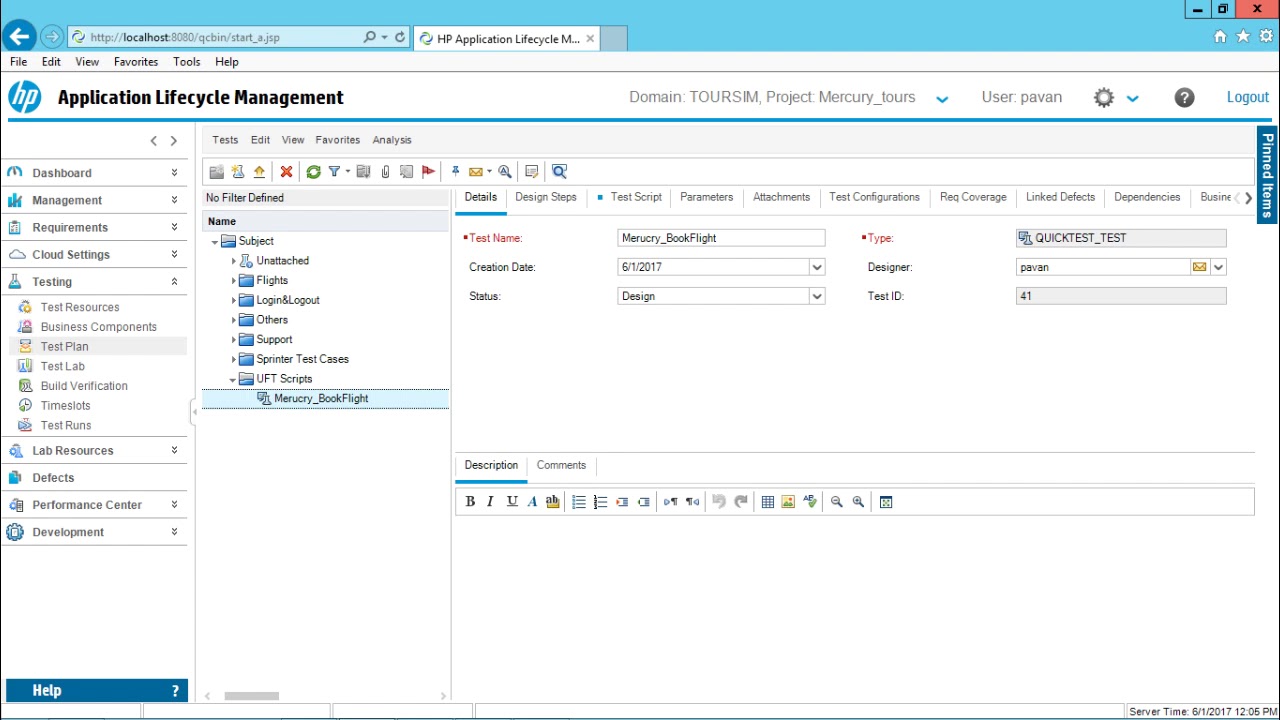Image resolution: width=1280 pixels, height=720 pixels.
Task: Click the paperclip Attachments icon
Action: tap(385, 172)
